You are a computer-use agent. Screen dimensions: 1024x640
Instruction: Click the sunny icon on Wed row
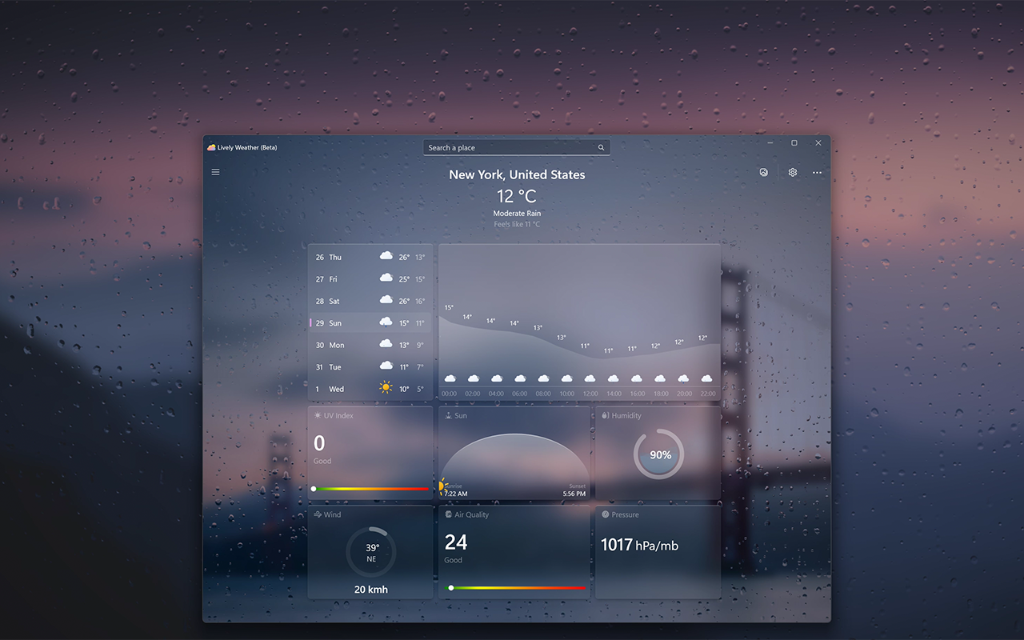click(386, 388)
